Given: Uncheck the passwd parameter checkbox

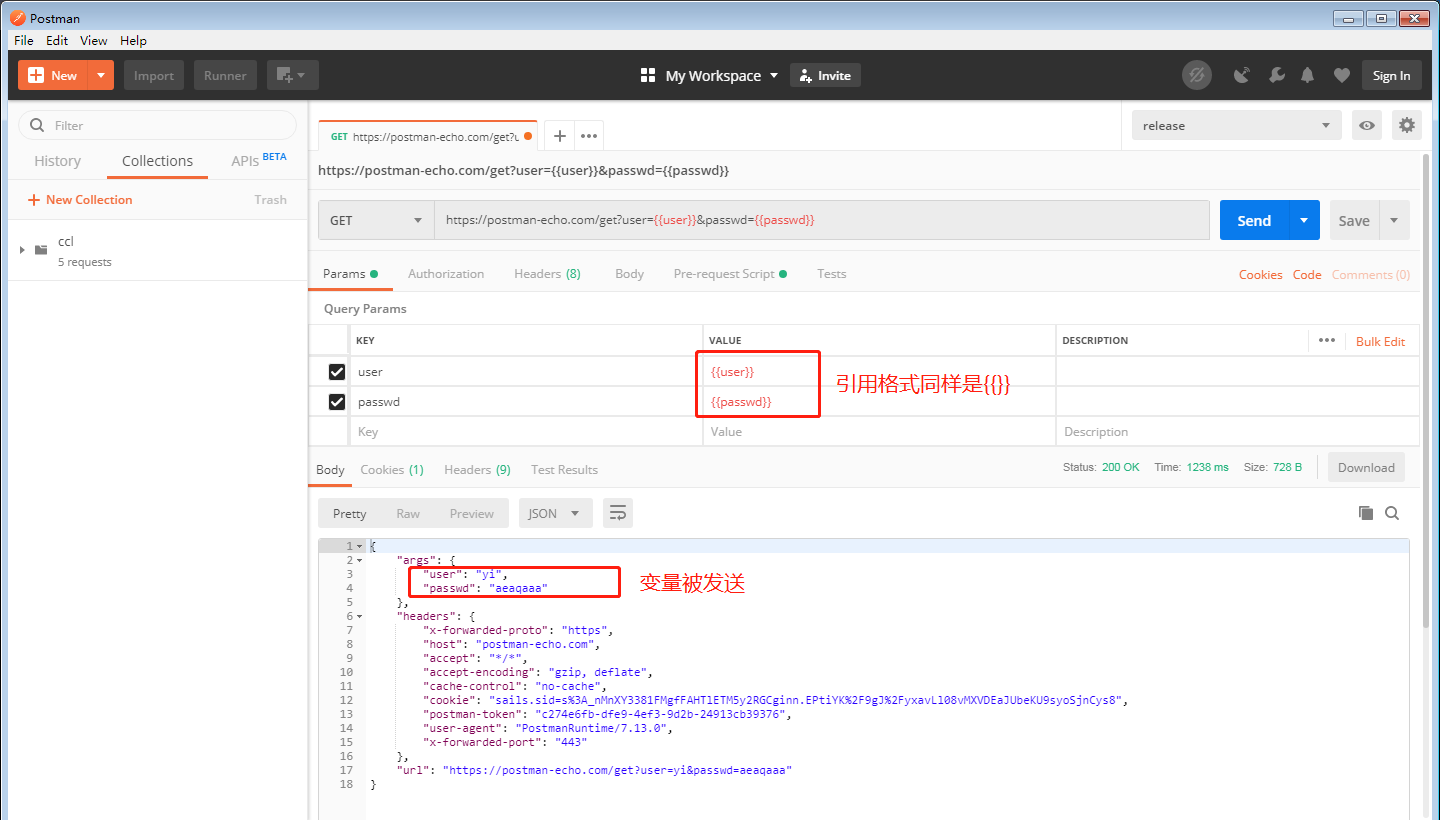Looking at the screenshot, I should pyautogui.click(x=337, y=402).
